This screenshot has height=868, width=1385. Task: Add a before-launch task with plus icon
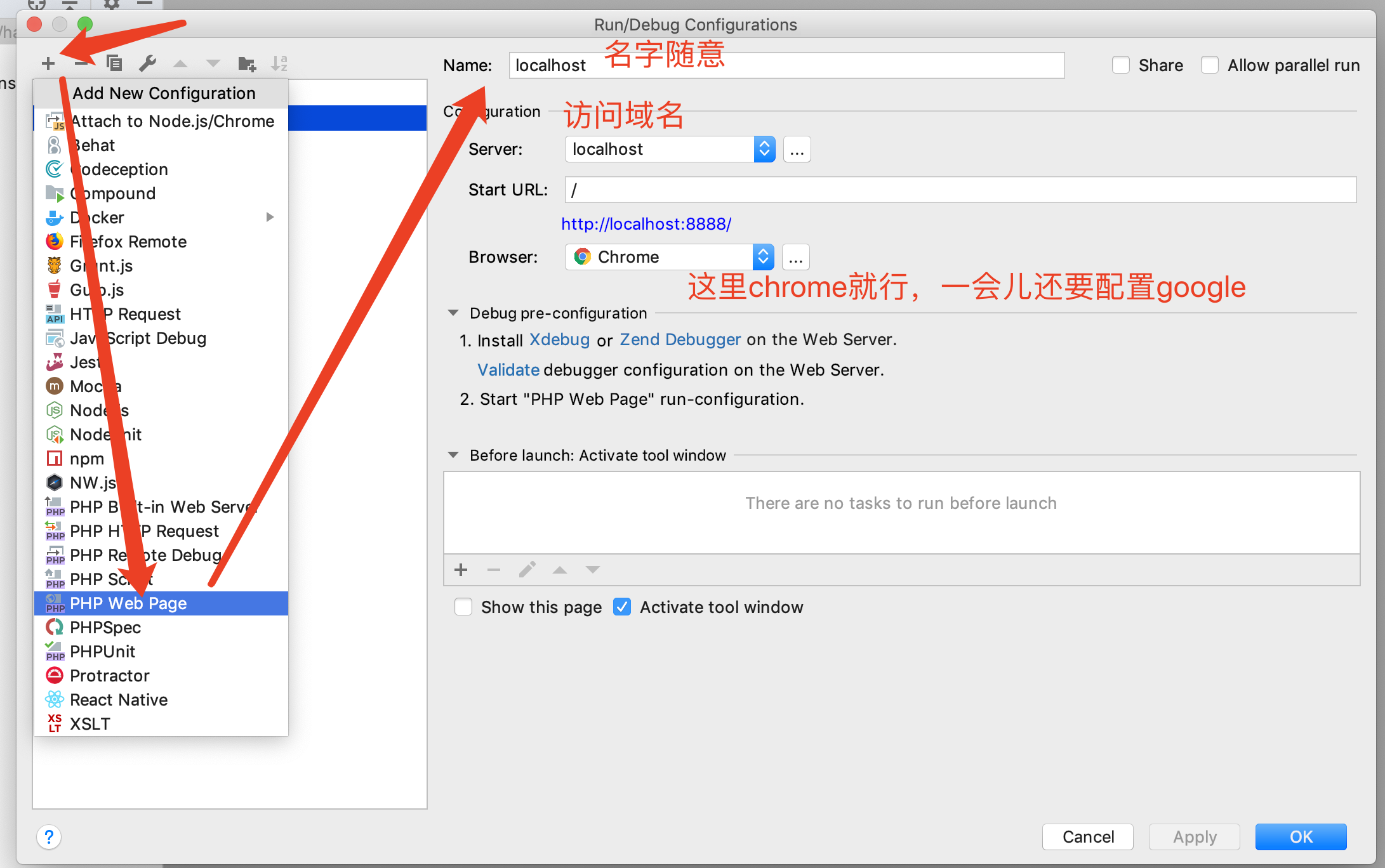pos(461,570)
